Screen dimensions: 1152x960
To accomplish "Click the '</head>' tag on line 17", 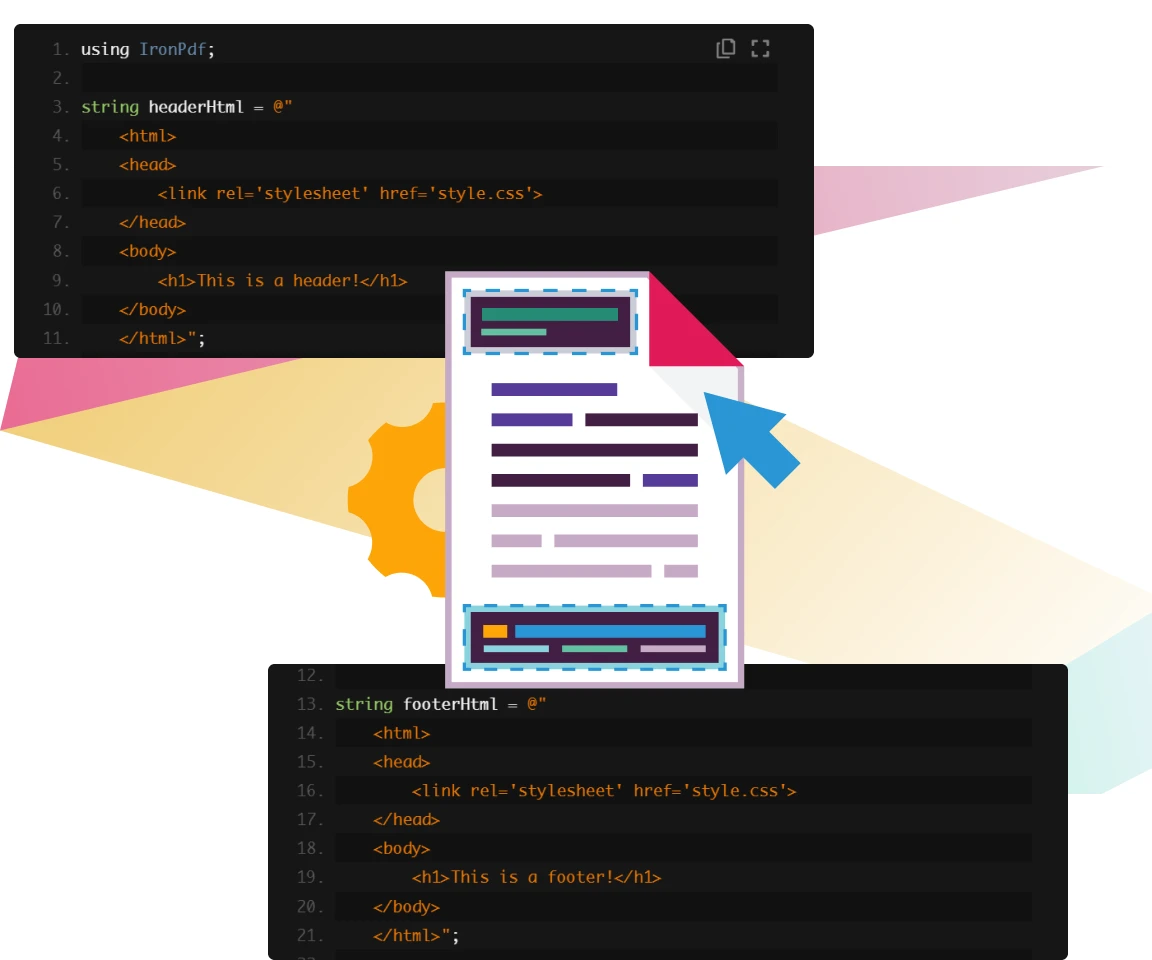I will point(406,820).
